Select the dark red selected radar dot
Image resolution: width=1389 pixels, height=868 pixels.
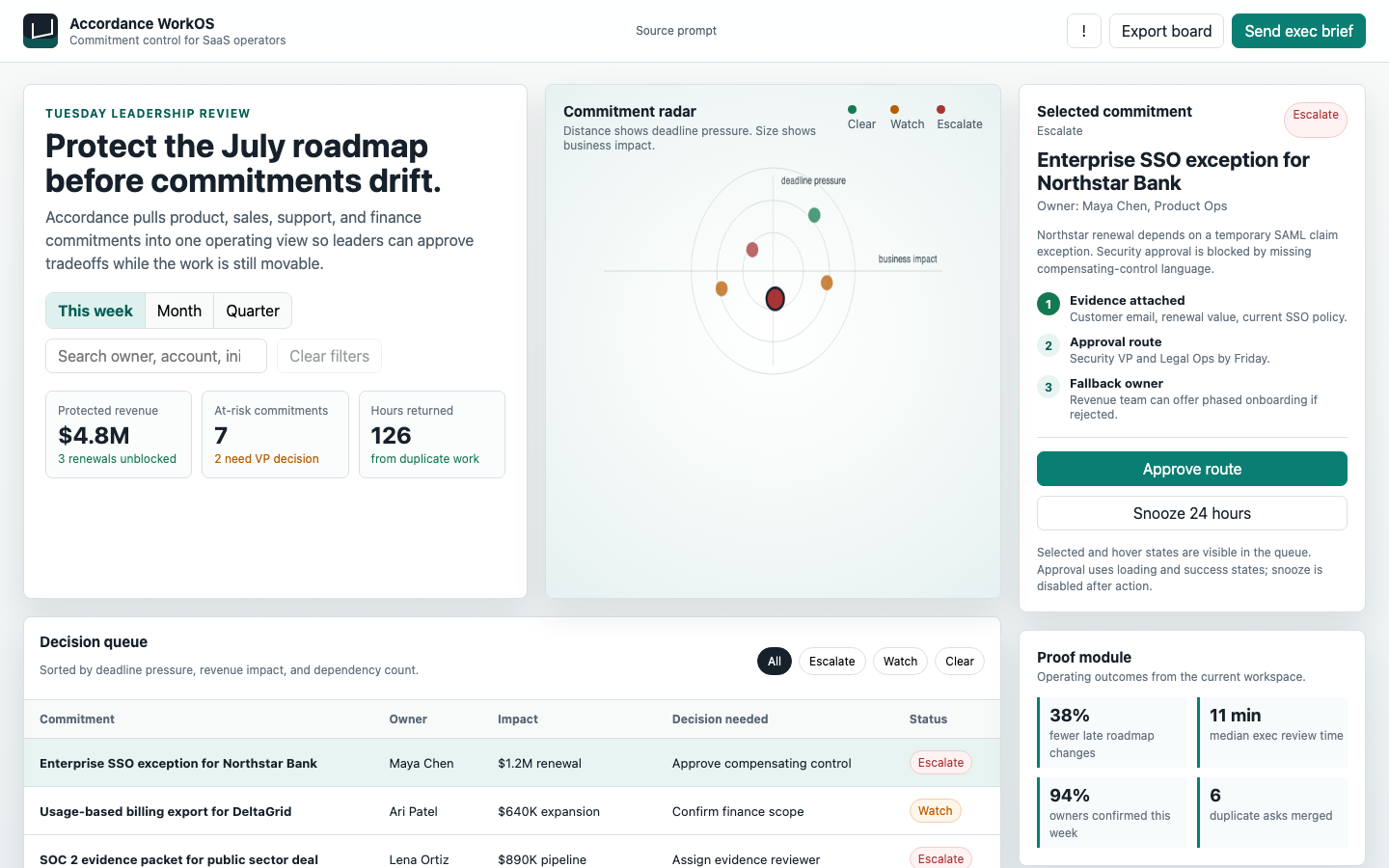[775, 299]
